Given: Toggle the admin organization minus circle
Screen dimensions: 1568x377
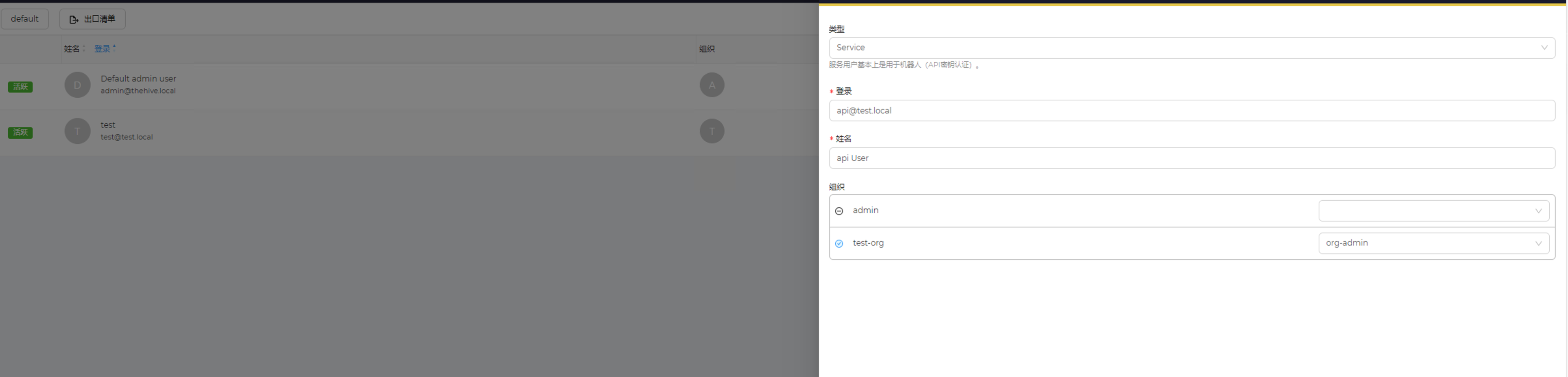Looking at the screenshot, I should click(839, 211).
